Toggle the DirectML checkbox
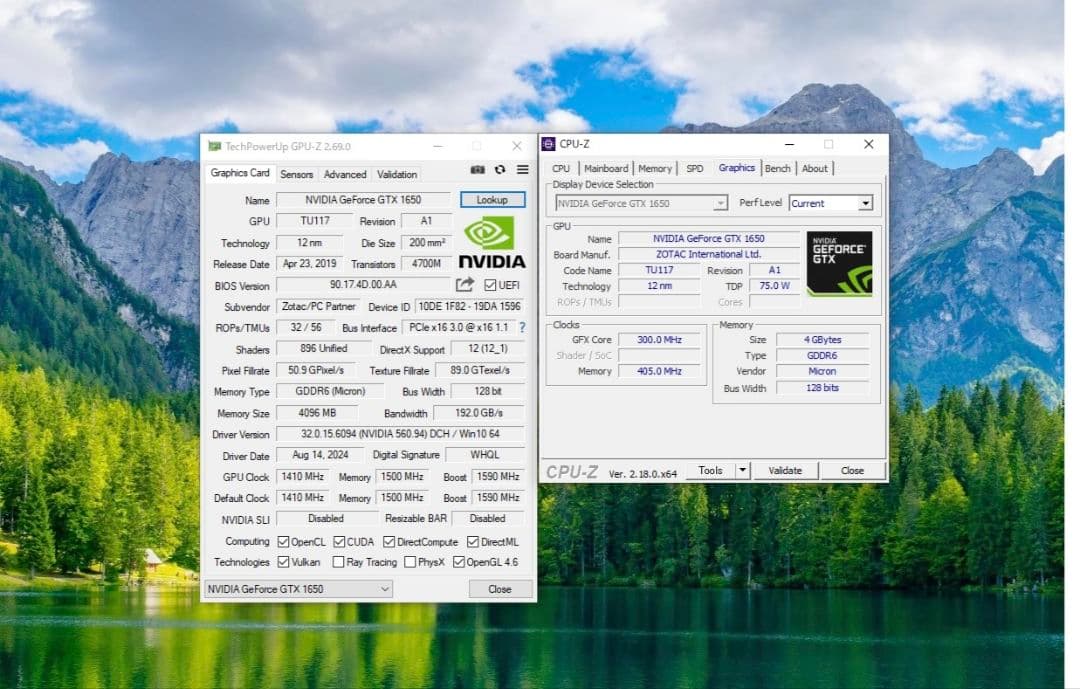 coord(472,542)
